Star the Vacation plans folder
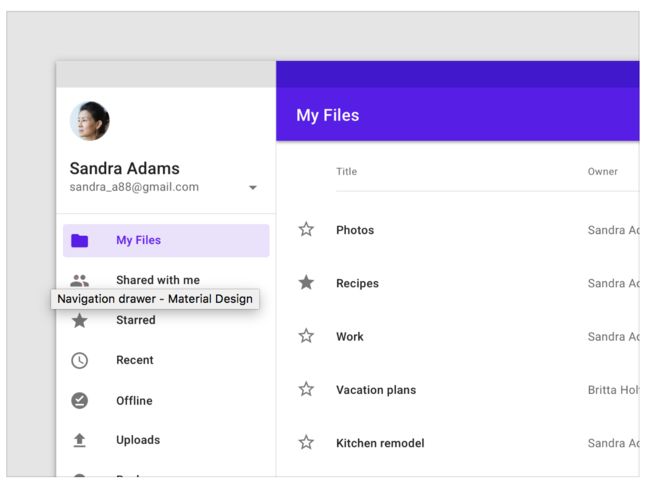The image size is (650, 486). [306, 389]
